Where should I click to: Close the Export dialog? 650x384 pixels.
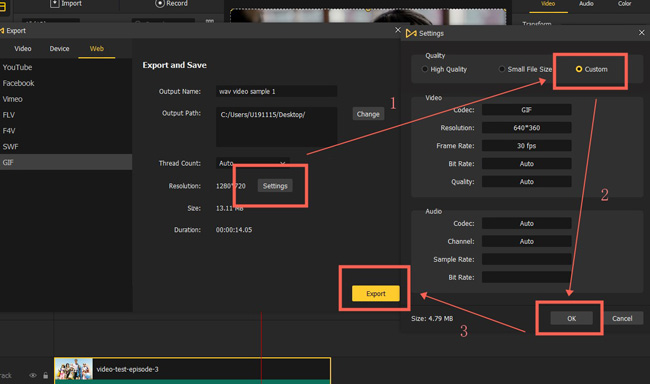(398, 30)
